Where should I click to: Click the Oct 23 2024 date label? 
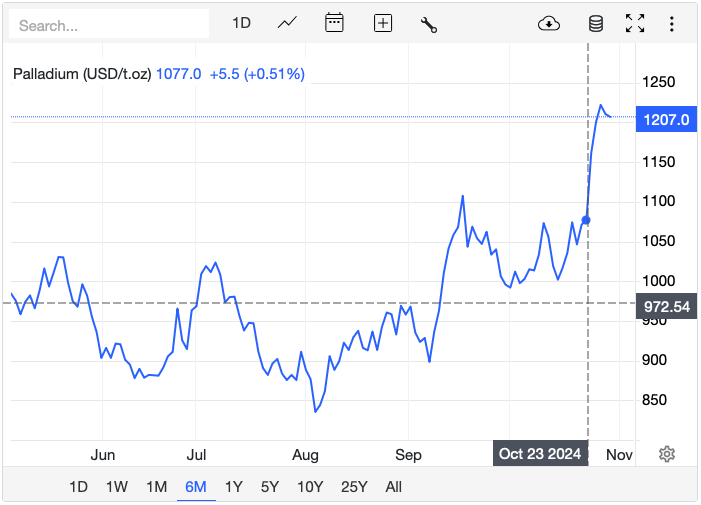coord(540,453)
